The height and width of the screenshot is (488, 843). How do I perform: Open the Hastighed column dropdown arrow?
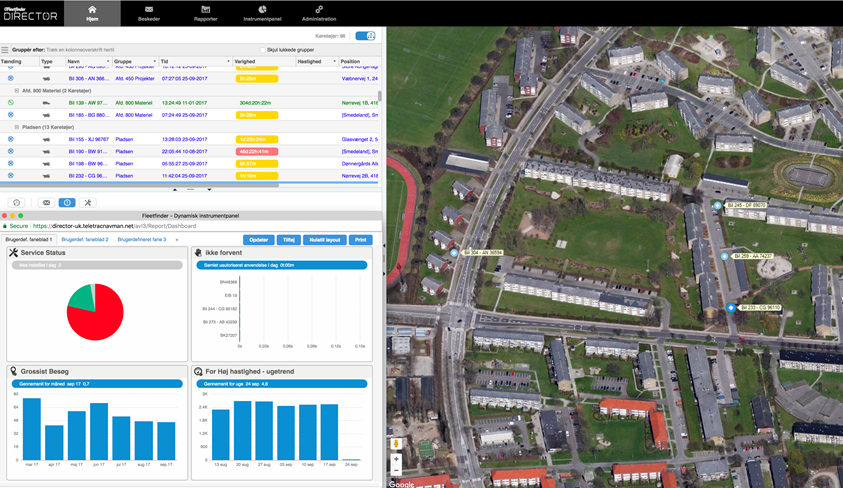tap(334, 61)
